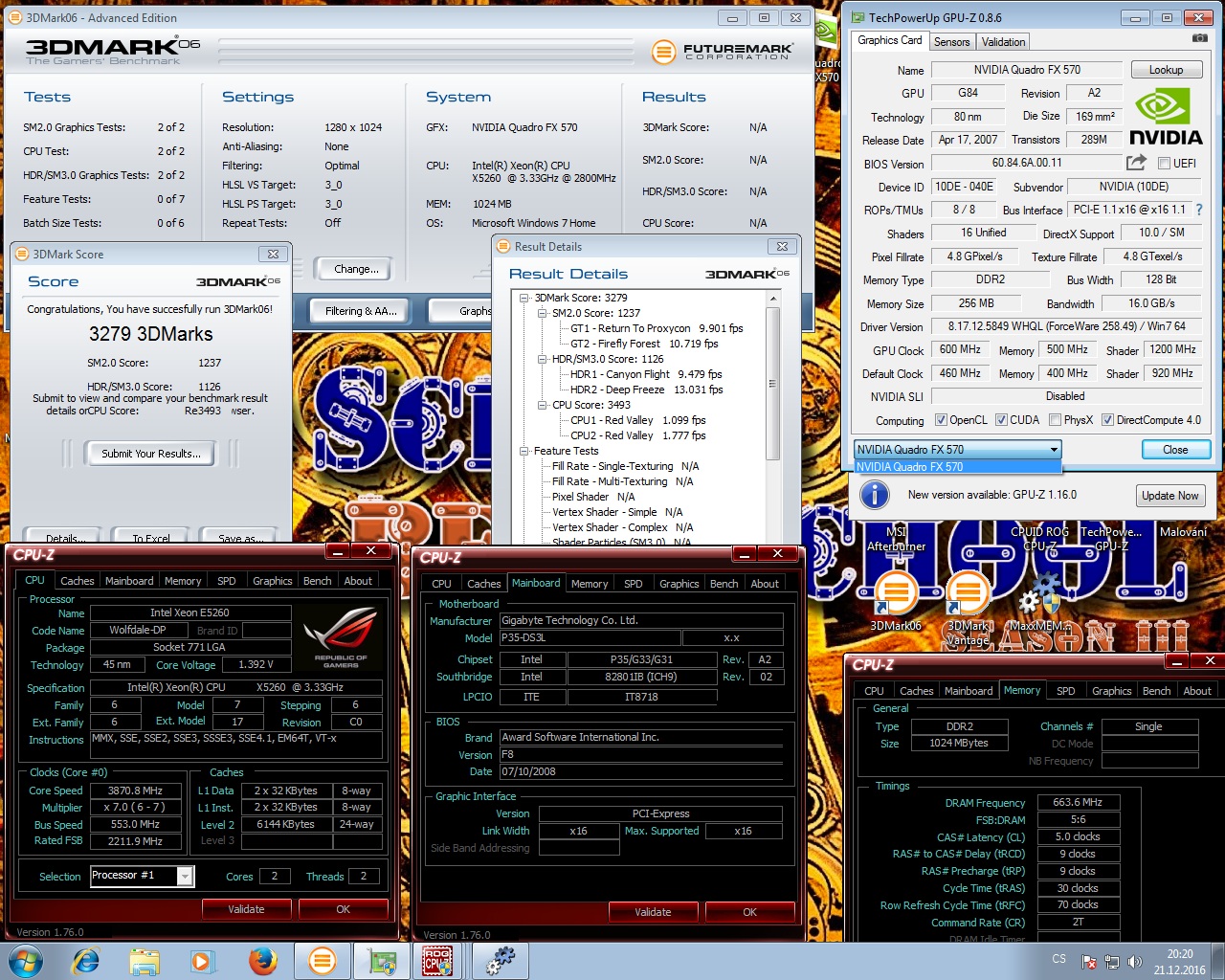Image resolution: width=1225 pixels, height=980 pixels.
Task: Select the HDR2 - Deep Freeze result row
Action: 646,390
